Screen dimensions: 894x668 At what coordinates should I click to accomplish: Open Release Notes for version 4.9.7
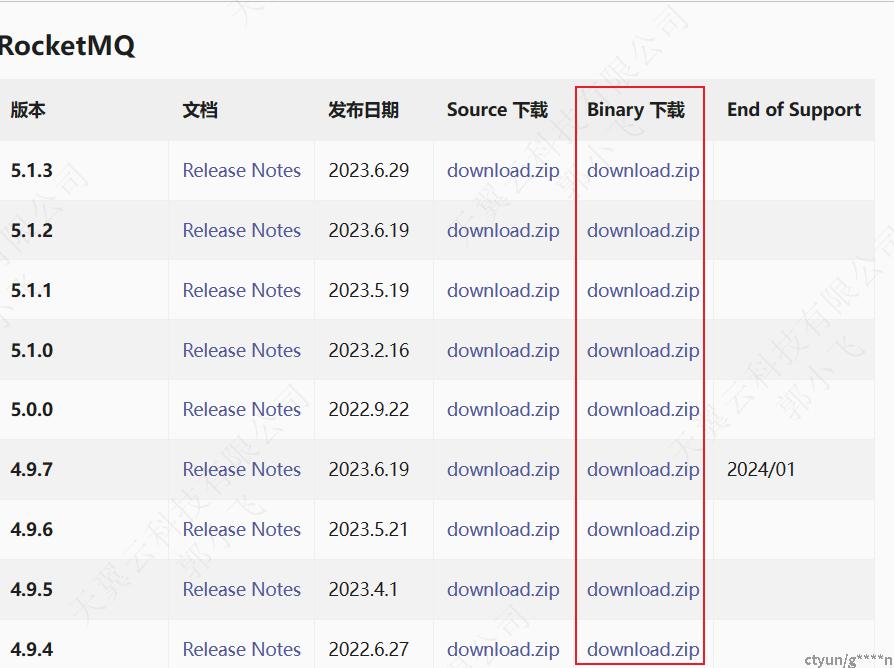[x=242, y=469]
